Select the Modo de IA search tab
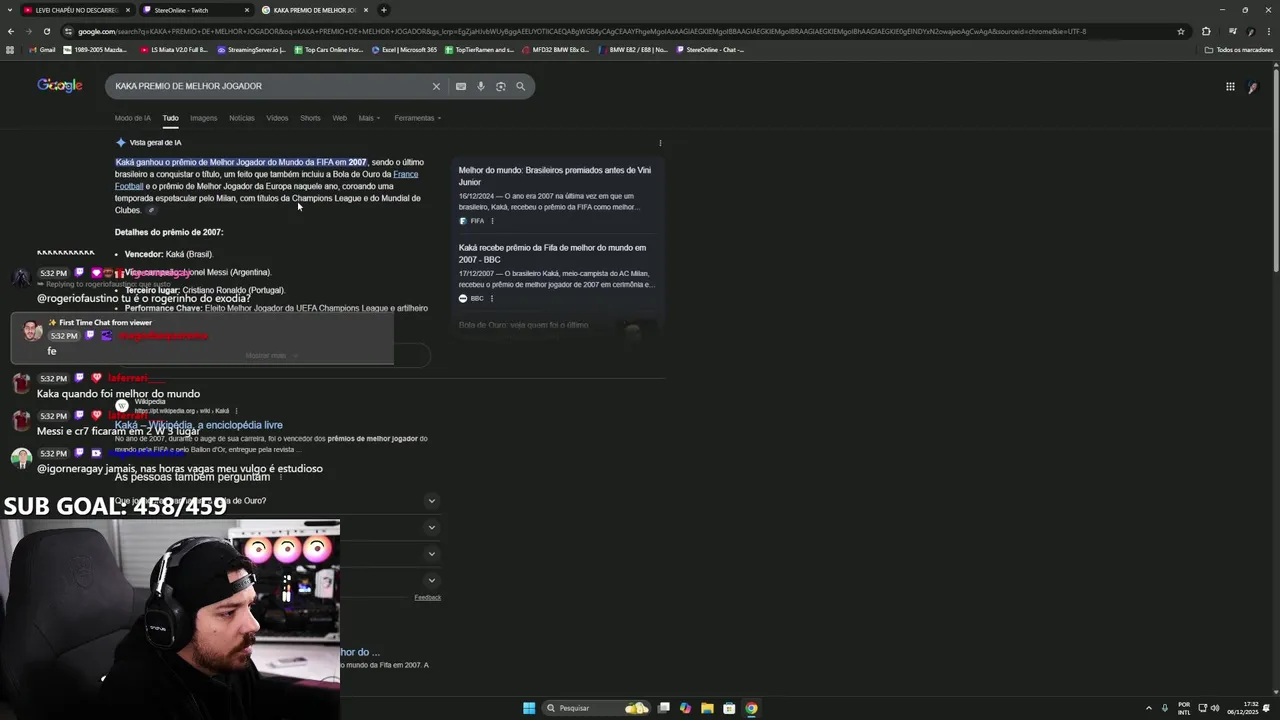This screenshot has height=720, width=1280. click(x=133, y=118)
